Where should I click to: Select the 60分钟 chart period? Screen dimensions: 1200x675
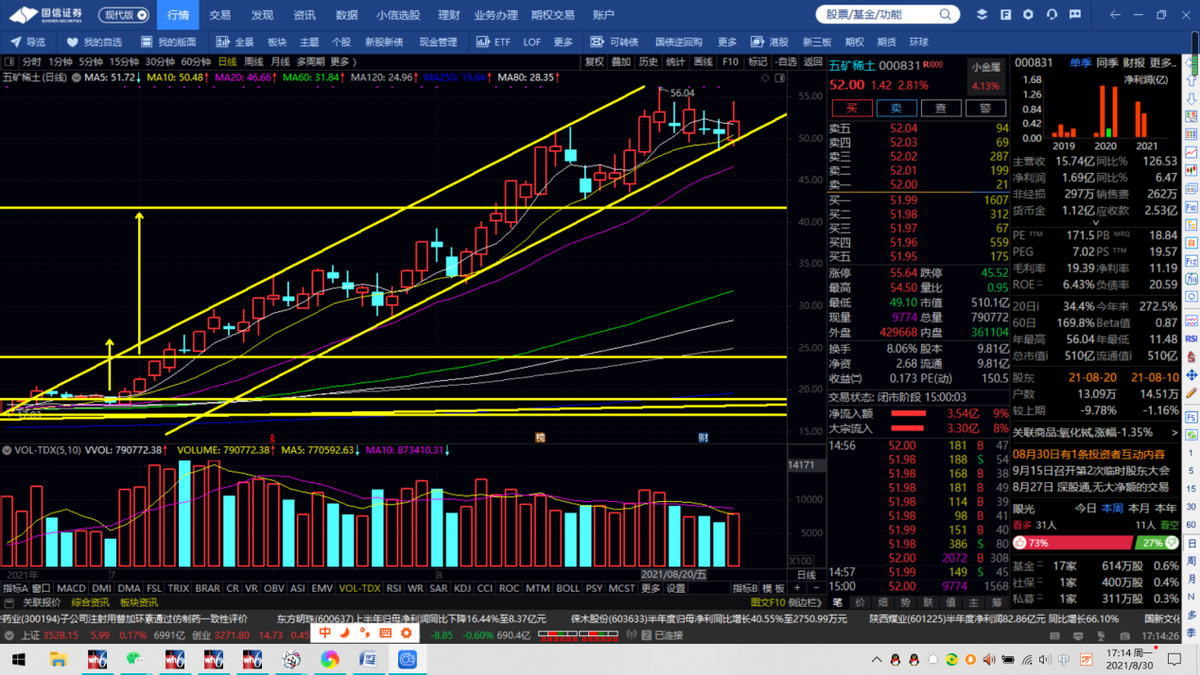[196, 62]
